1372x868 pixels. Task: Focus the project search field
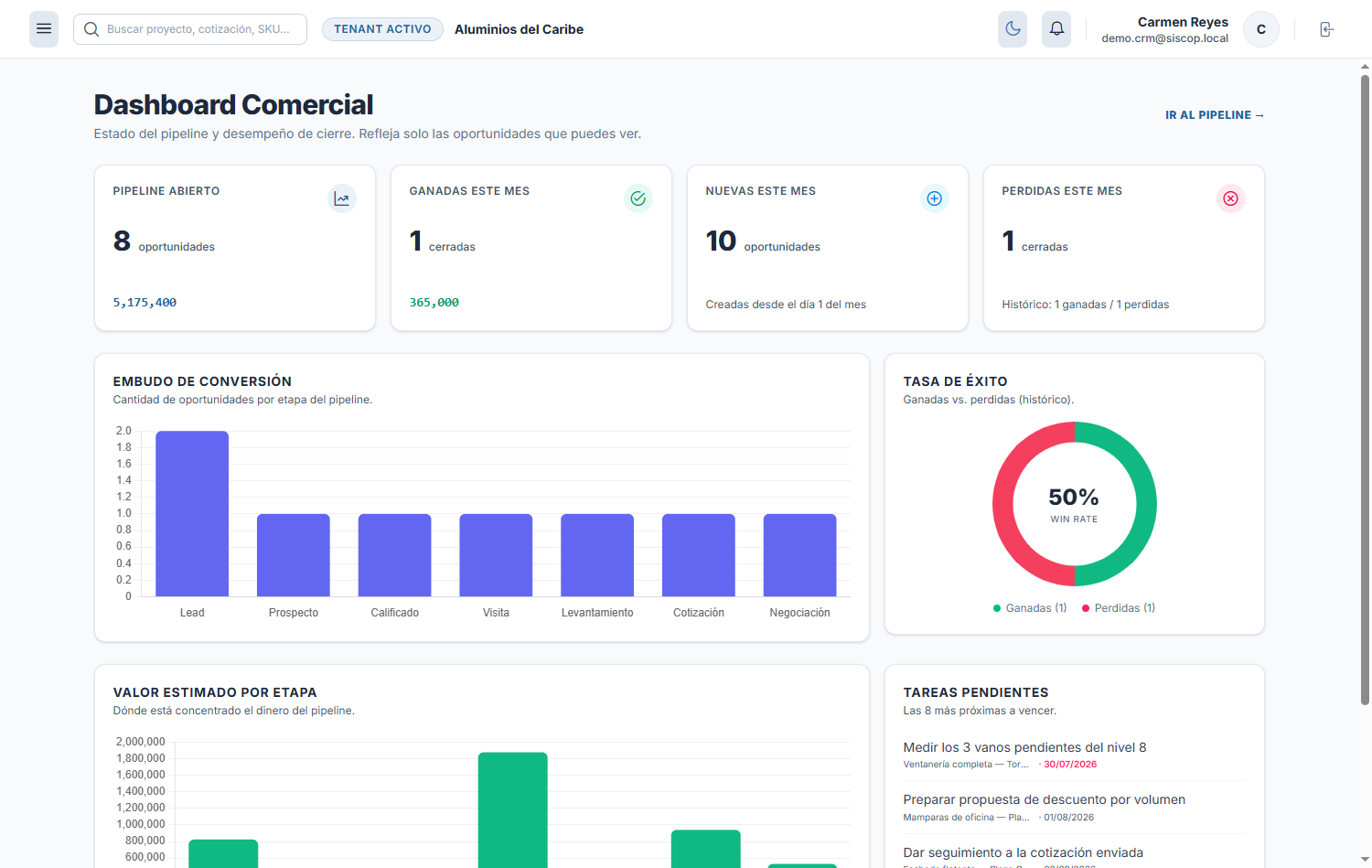(190, 29)
